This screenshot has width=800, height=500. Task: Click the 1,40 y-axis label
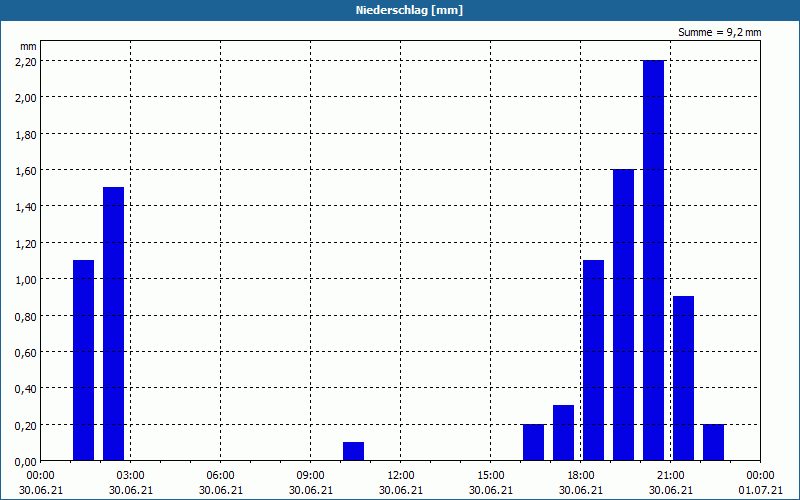tap(26, 207)
